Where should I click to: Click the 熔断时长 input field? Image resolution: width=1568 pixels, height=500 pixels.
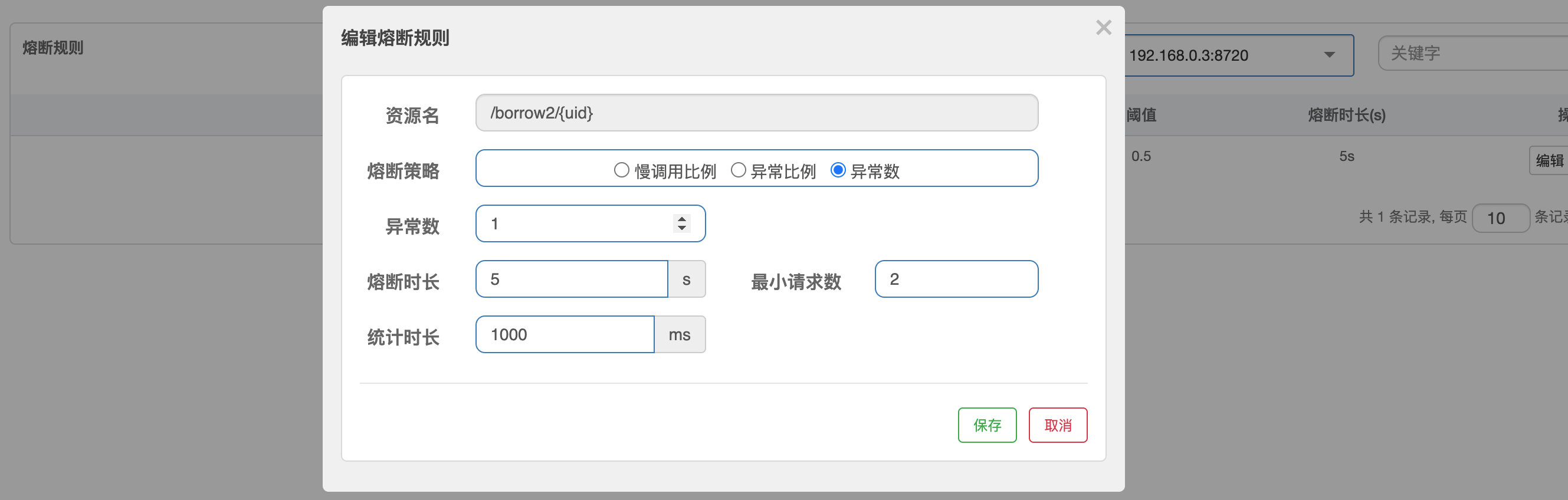571,279
